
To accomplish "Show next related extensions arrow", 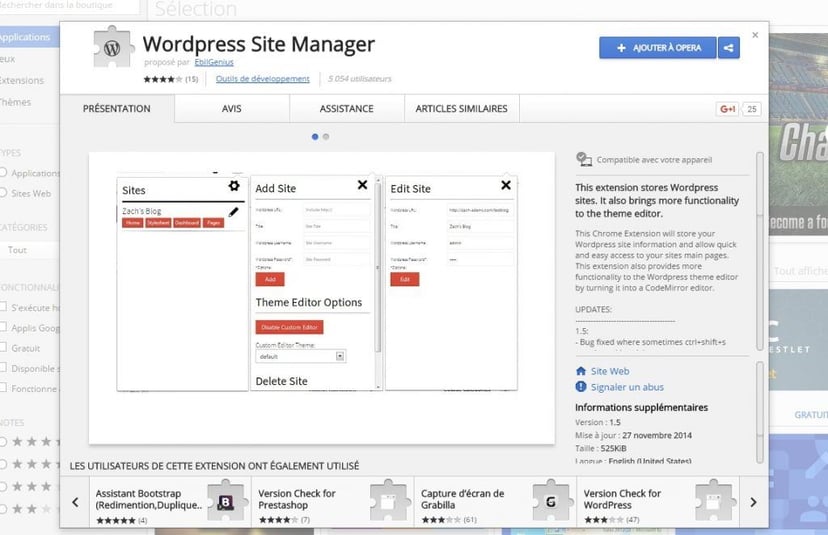I will pyautogui.click(x=754, y=502).
